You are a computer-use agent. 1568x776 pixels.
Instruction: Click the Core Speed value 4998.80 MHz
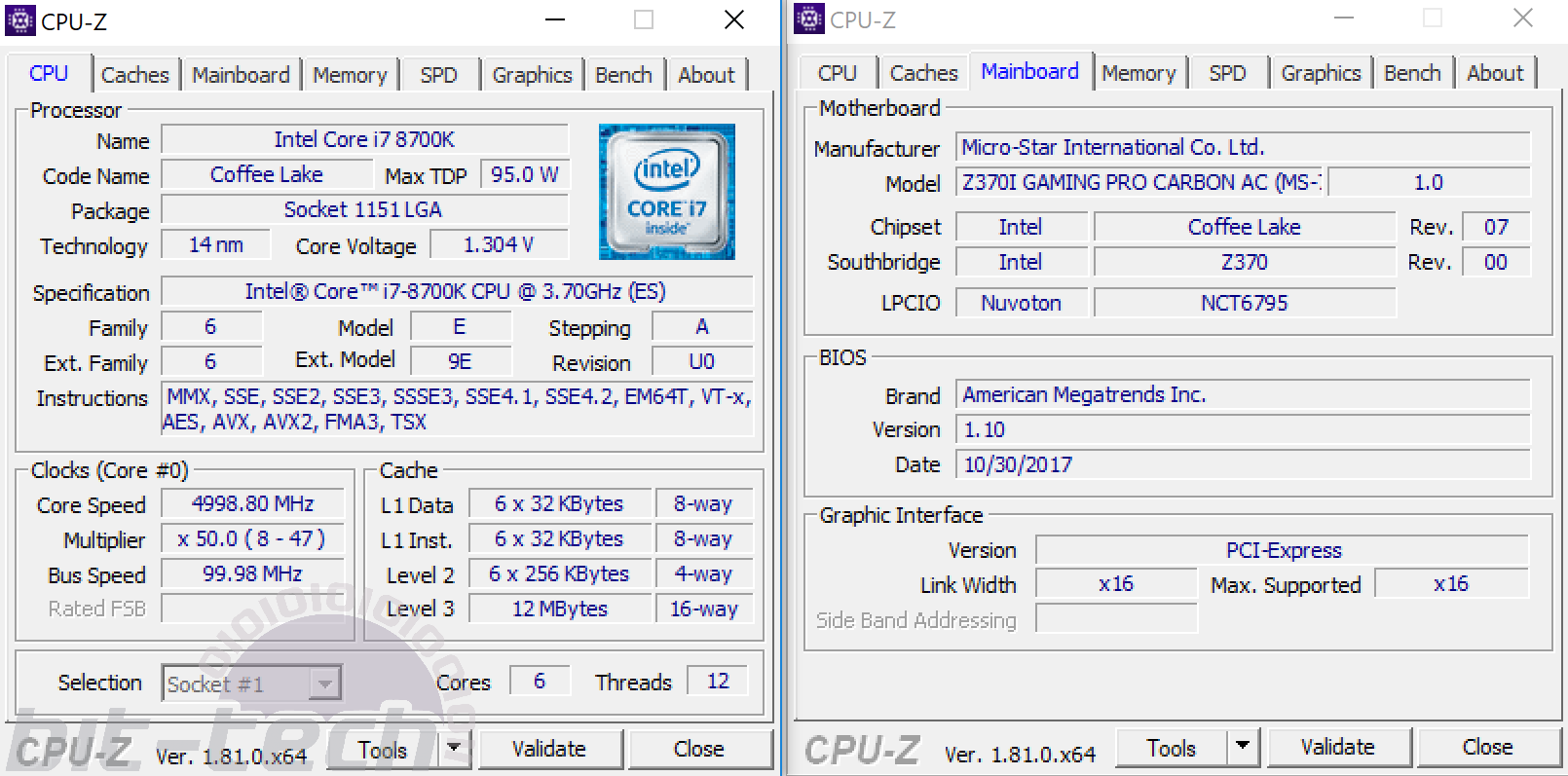tap(253, 503)
